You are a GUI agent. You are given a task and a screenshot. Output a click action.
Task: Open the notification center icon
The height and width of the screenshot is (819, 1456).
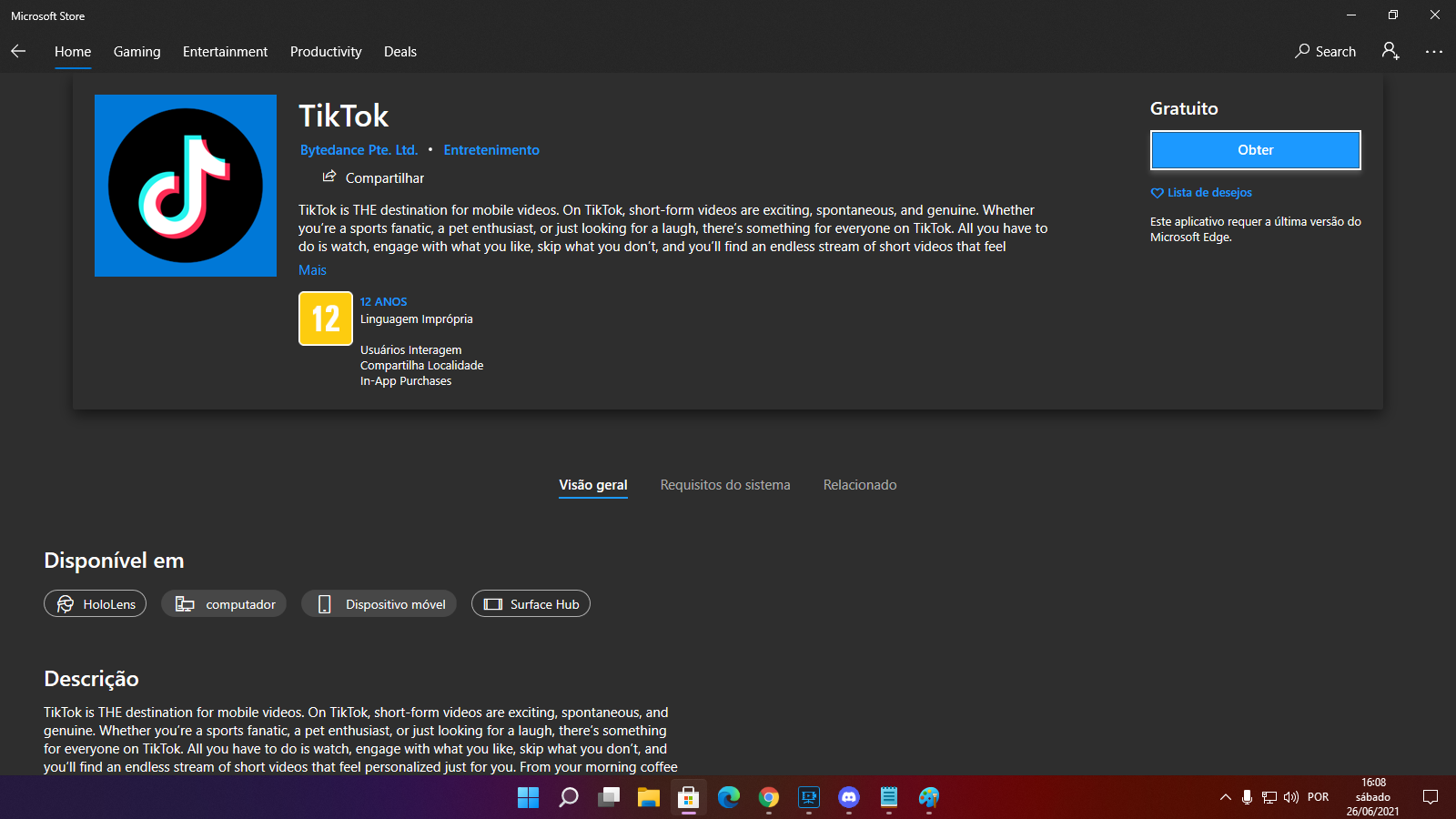tap(1431, 797)
